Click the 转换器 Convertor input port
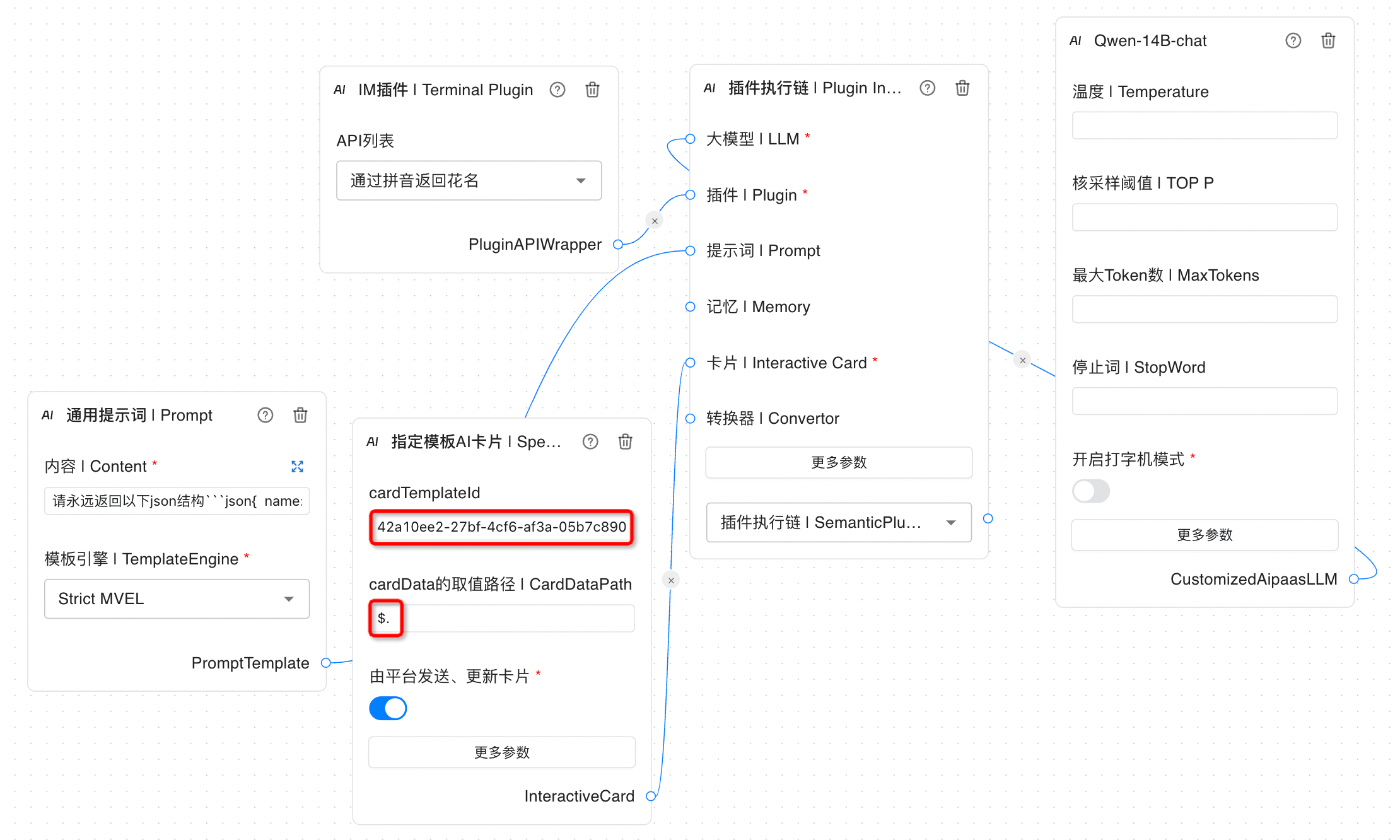 tap(690, 418)
